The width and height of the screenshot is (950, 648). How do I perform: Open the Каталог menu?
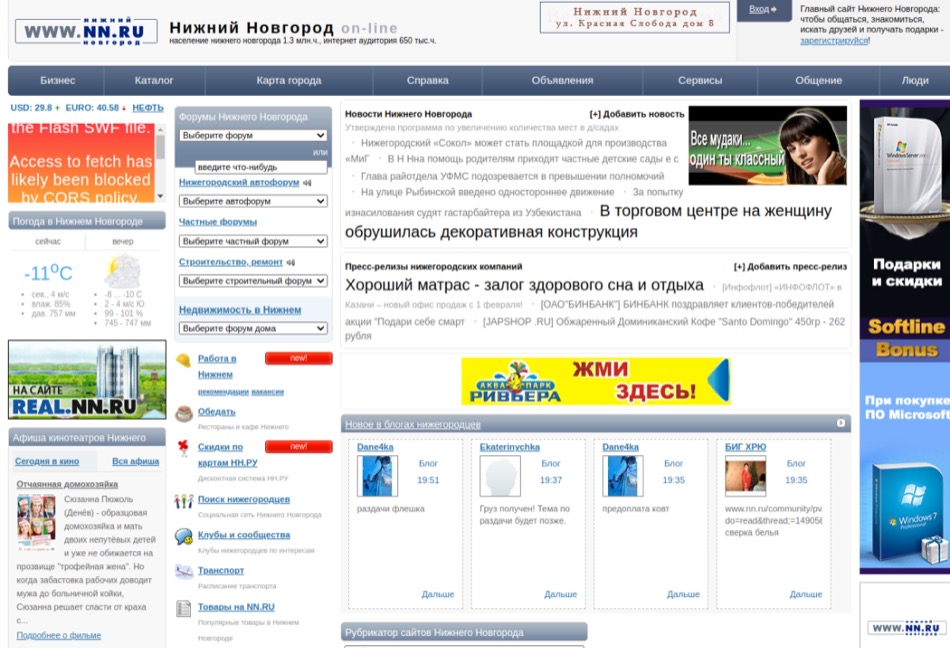[154, 81]
